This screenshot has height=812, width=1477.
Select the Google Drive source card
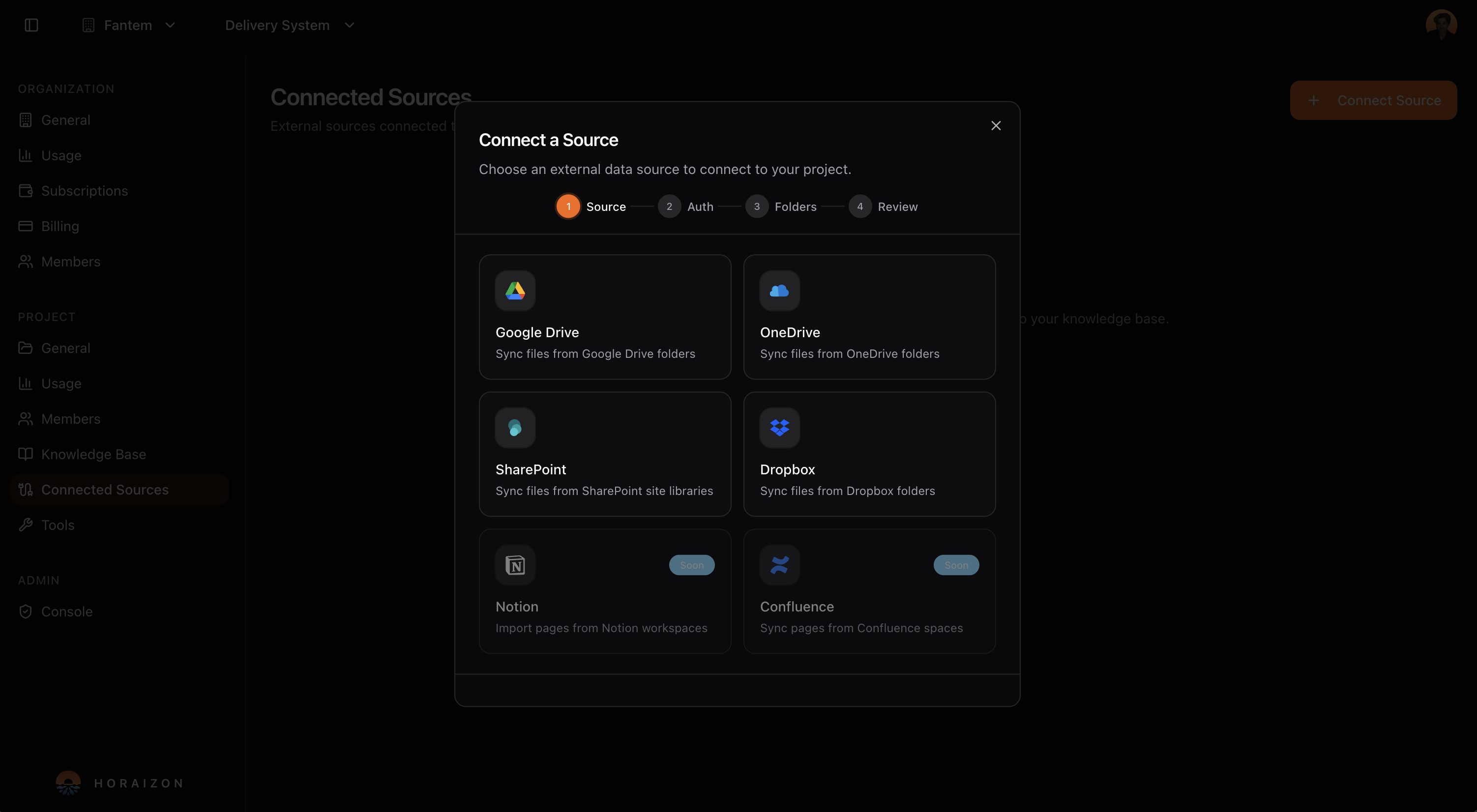point(605,317)
